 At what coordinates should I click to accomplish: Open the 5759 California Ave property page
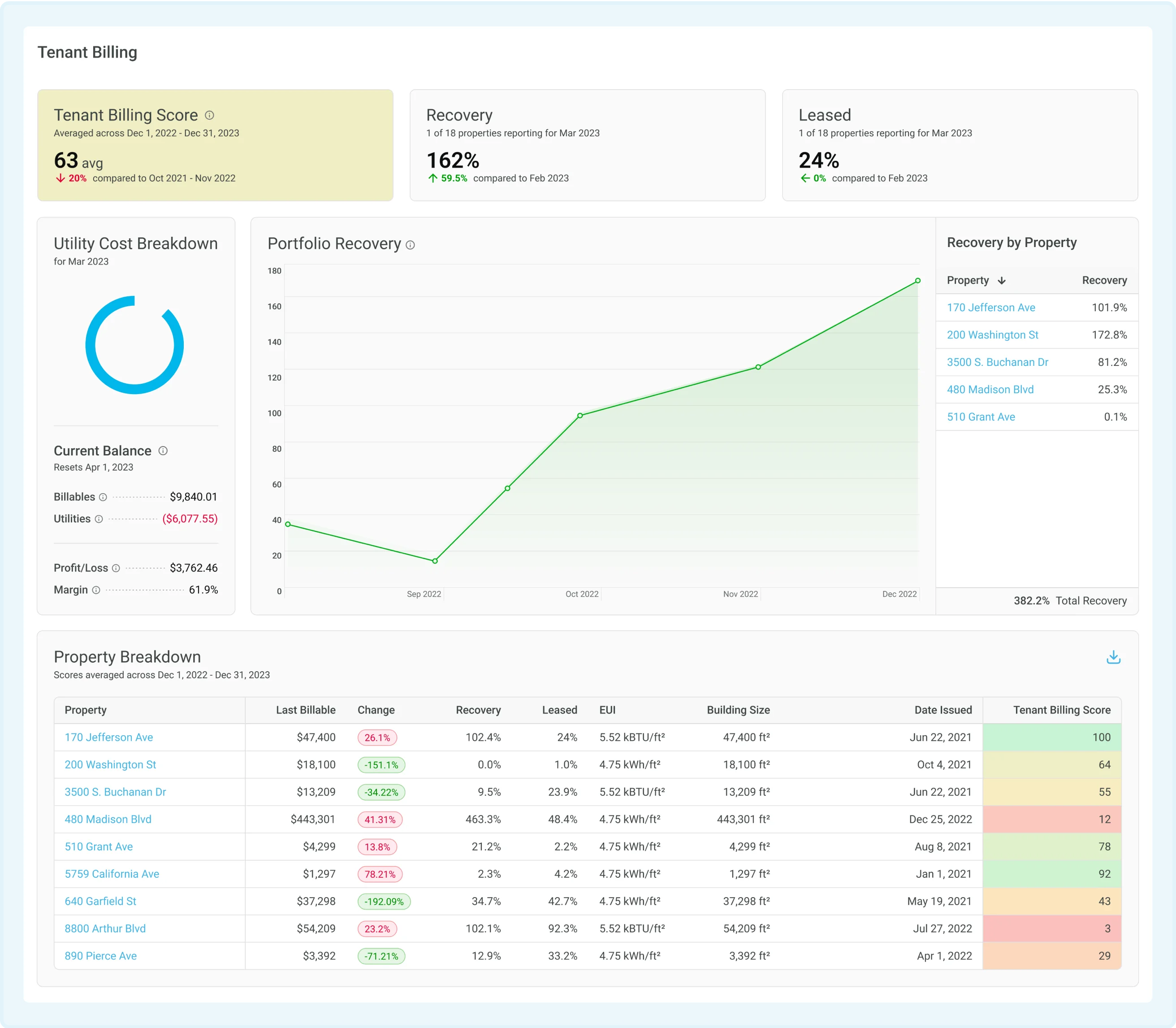(x=112, y=874)
